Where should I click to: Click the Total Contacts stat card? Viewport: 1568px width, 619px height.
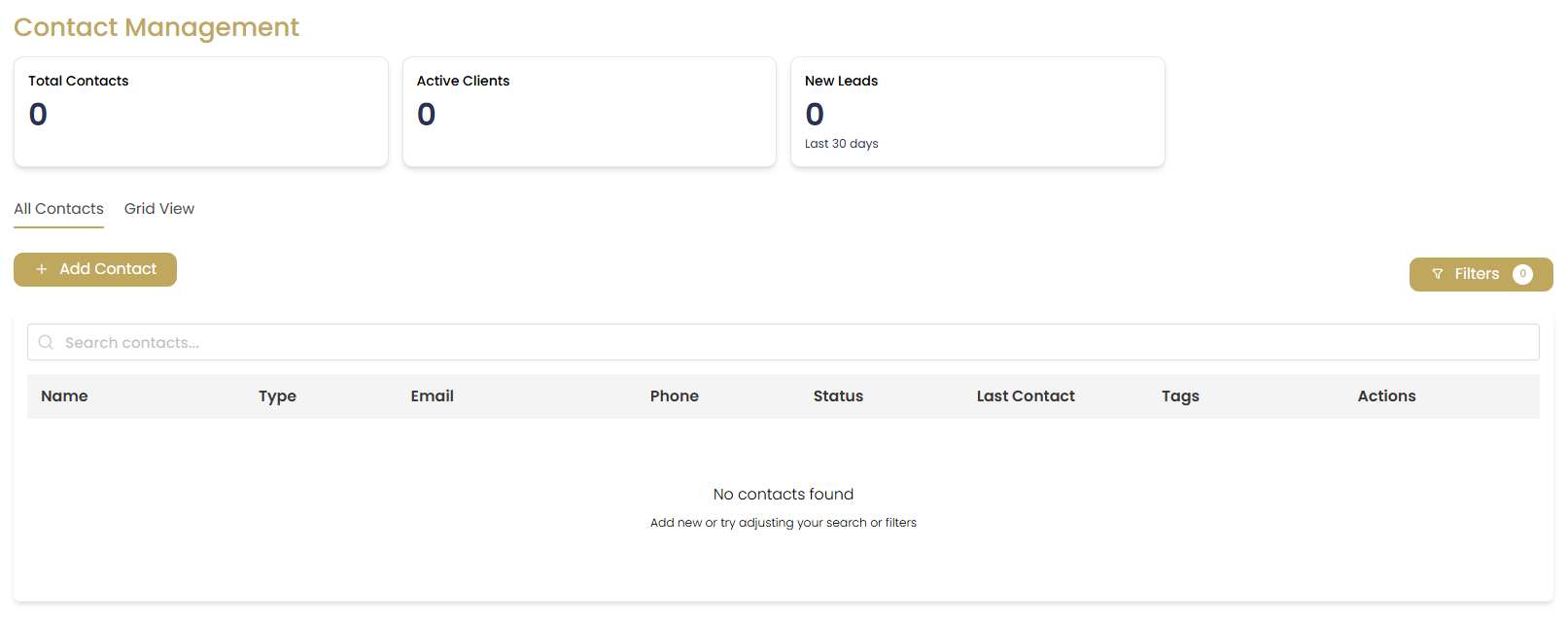point(200,111)
